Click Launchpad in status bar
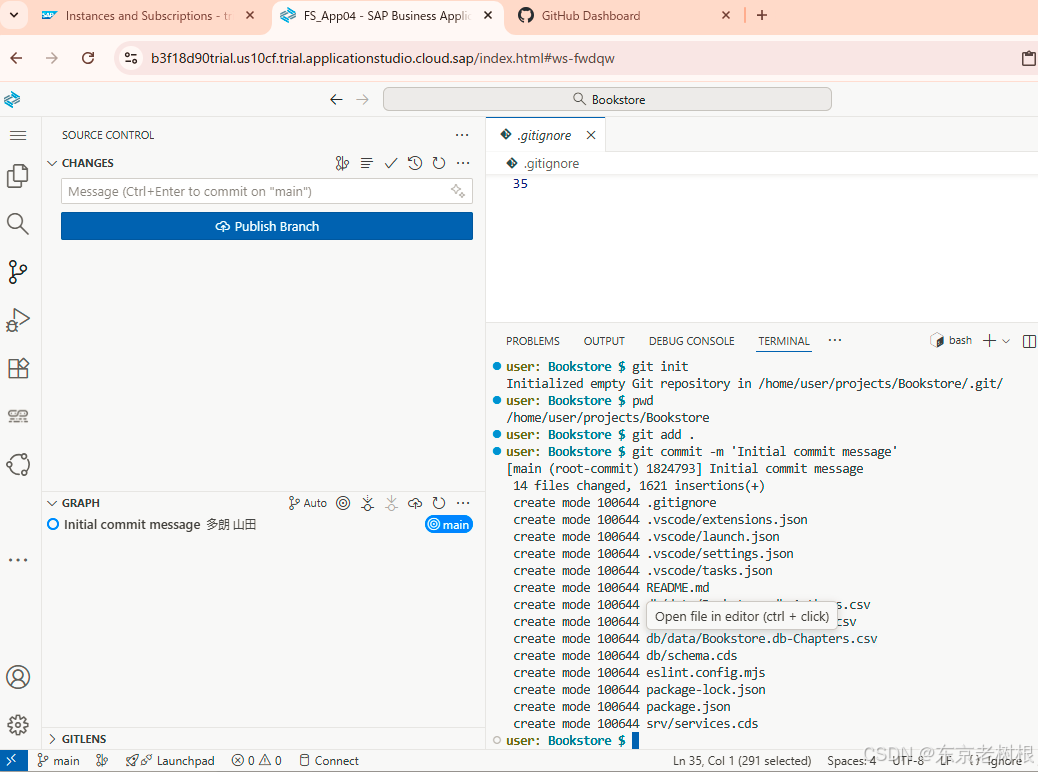This screenshot has height=772, width=1038. point(169,761)
